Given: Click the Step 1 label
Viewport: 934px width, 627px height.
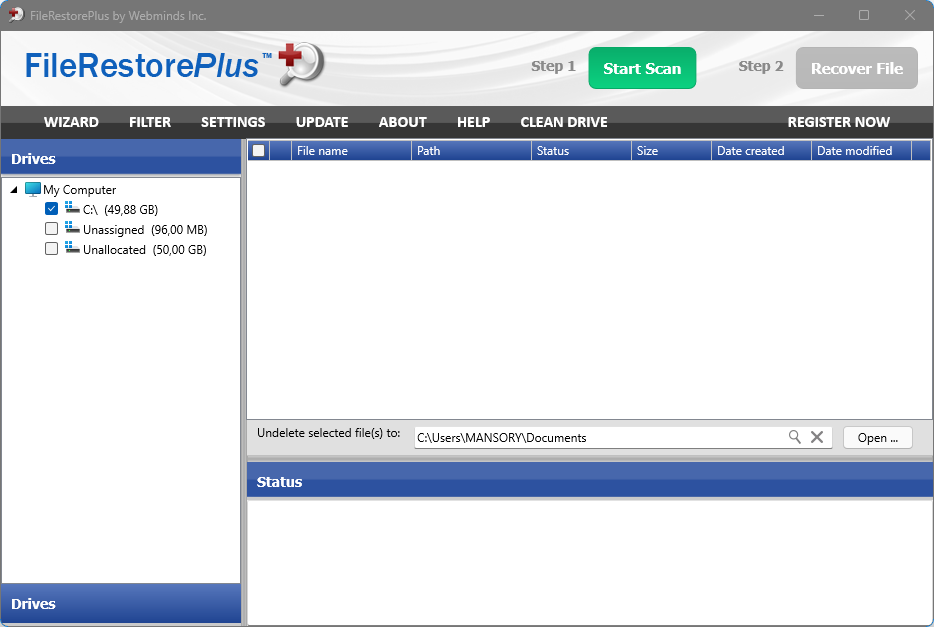Looking at the screenshot, I should (553, 66).
